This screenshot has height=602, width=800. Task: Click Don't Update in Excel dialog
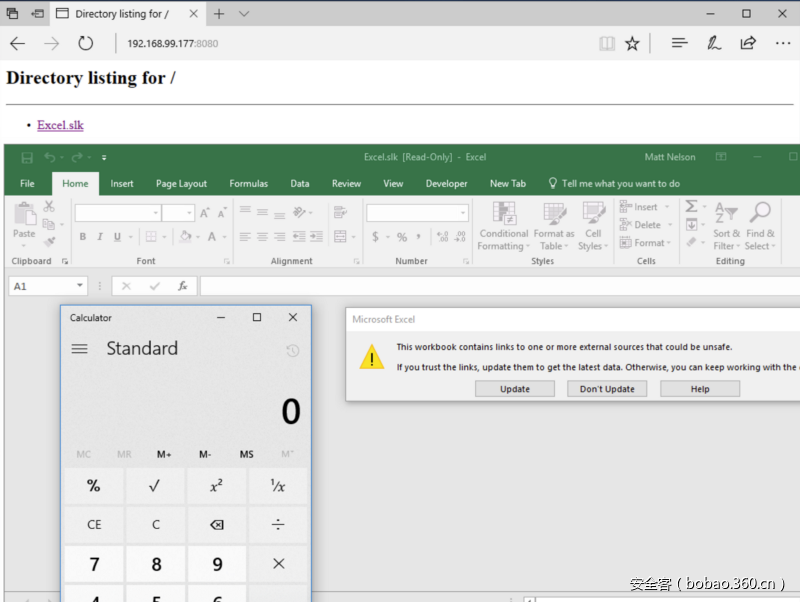[x=607, y=389]
